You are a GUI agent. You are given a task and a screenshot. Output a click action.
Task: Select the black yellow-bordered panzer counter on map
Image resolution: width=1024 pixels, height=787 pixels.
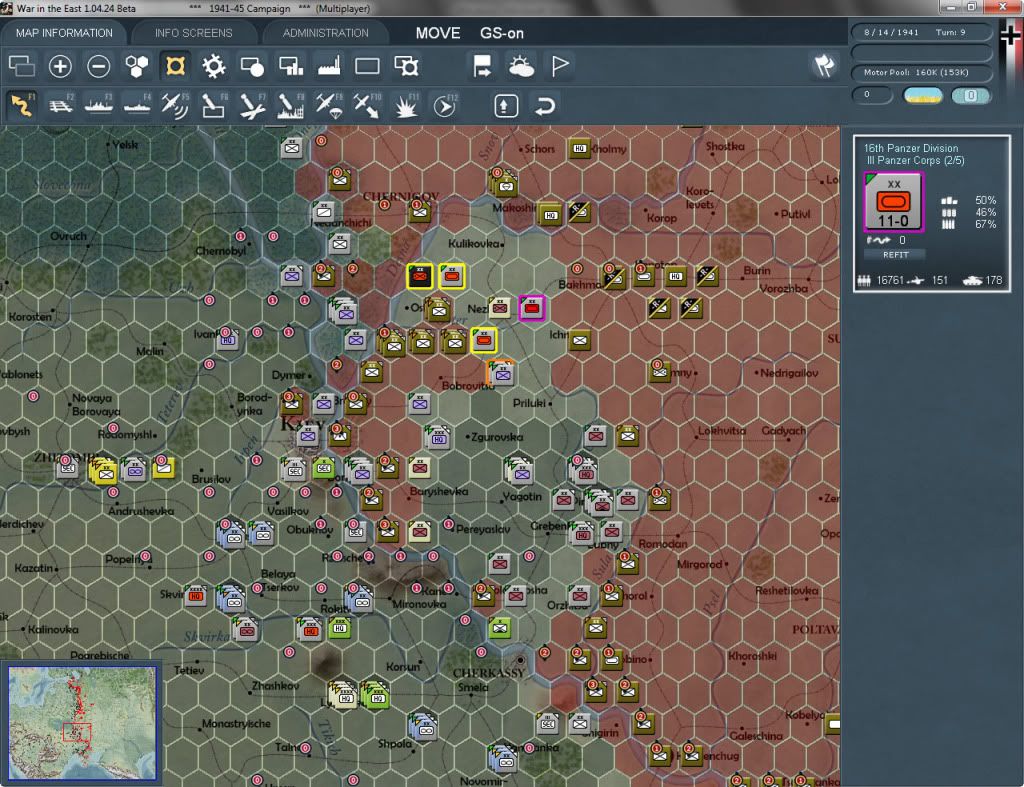coord(419,276)
